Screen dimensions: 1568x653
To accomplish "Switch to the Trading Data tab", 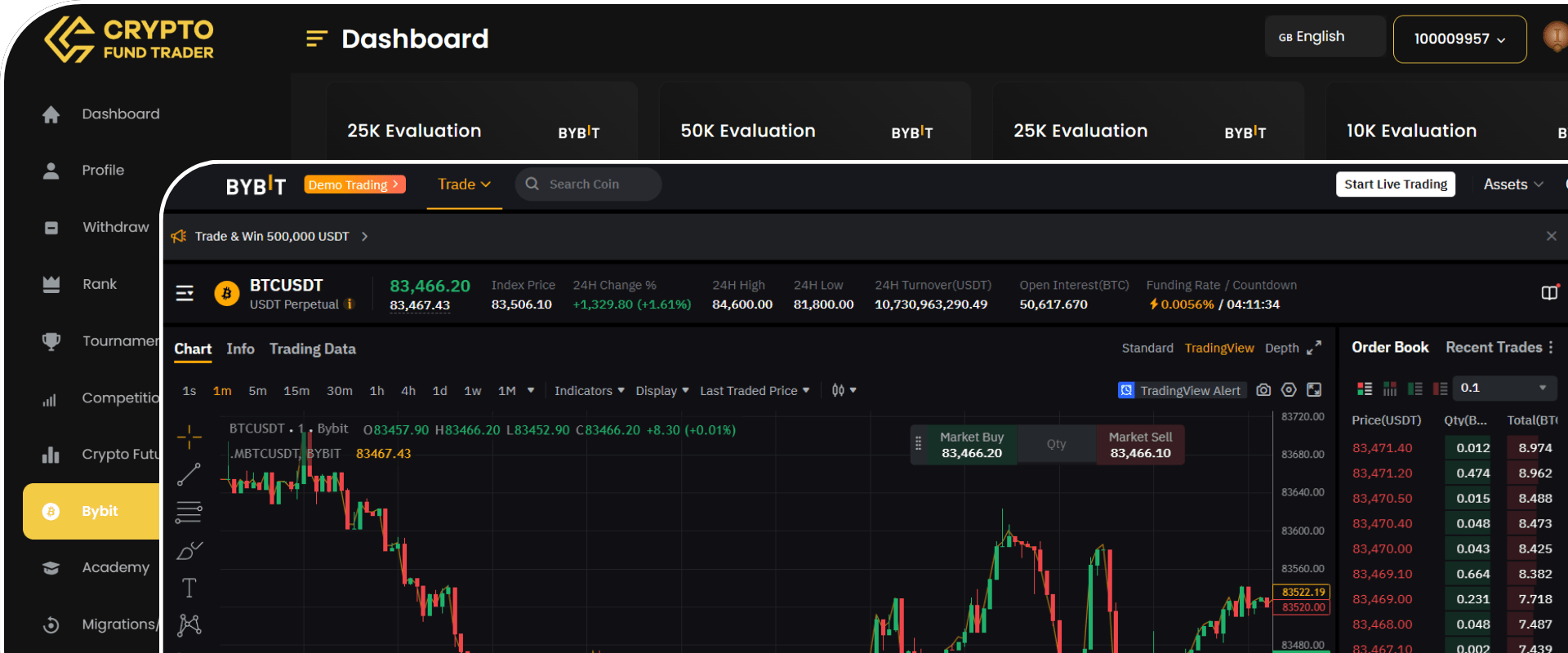I will (312, 349).
